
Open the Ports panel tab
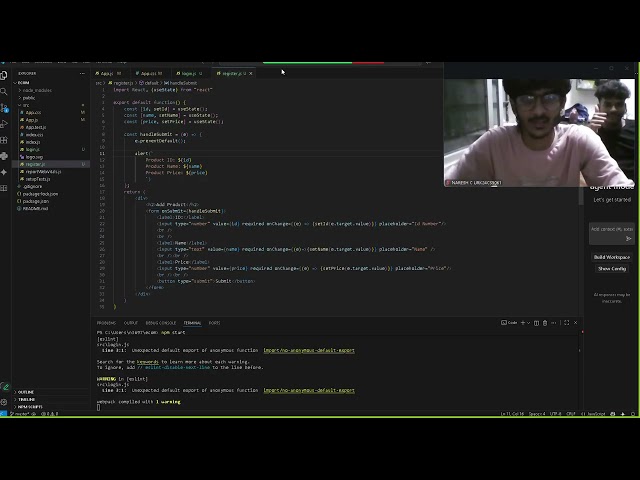coord(214,323)
